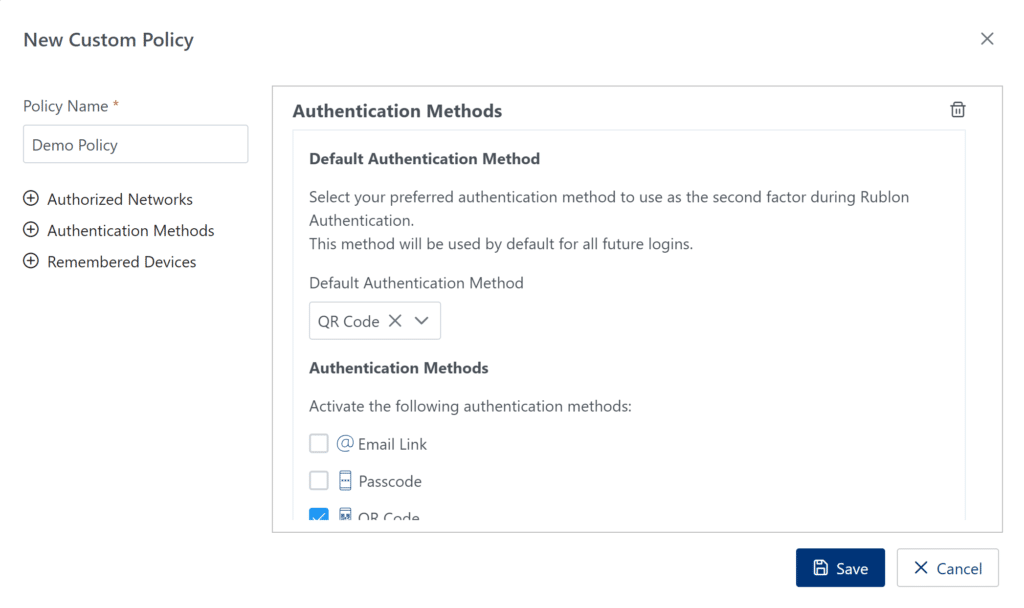
Task: Click the plus icon beside Authentication Methods
Action: tap(31, 230)
